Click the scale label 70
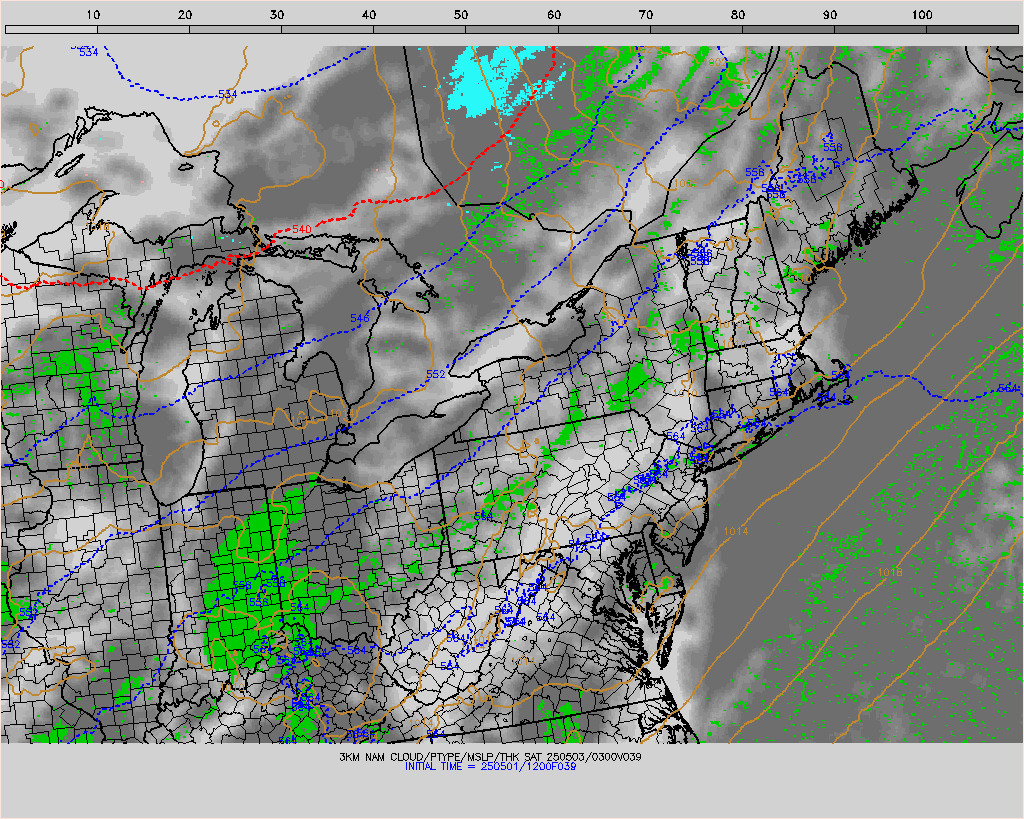 [646, 15]
